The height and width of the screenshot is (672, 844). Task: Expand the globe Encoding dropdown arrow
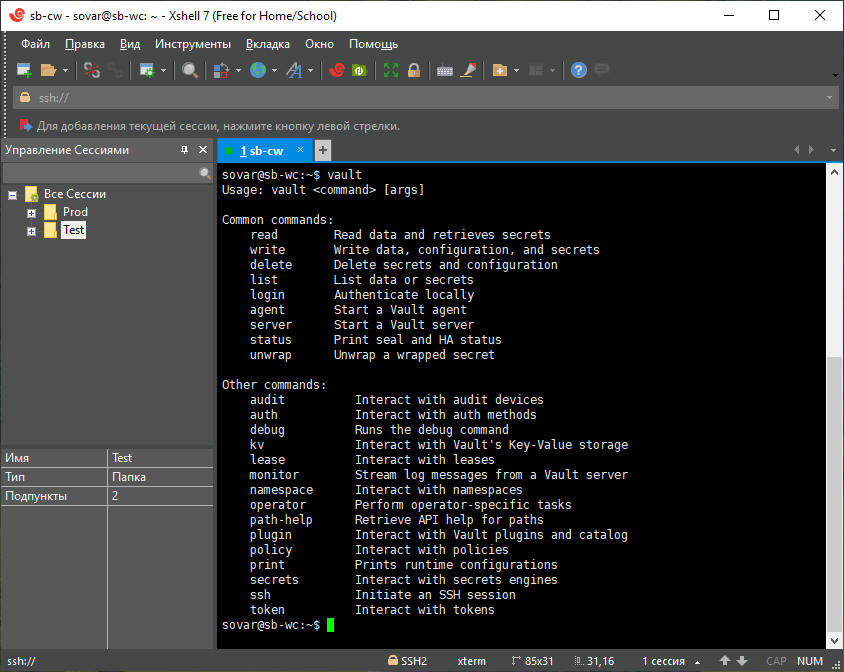coord(275,71)
